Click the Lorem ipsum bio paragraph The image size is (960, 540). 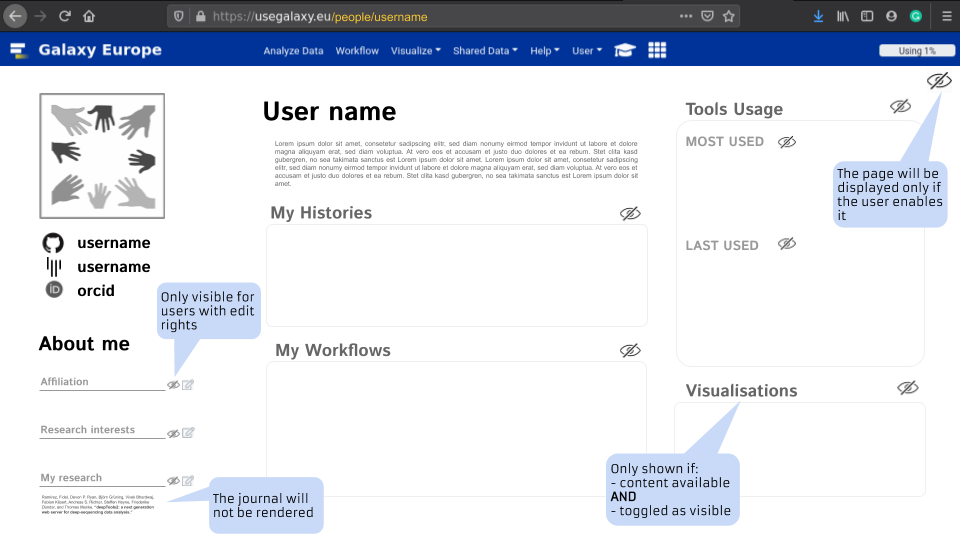(x=456, y=163)
